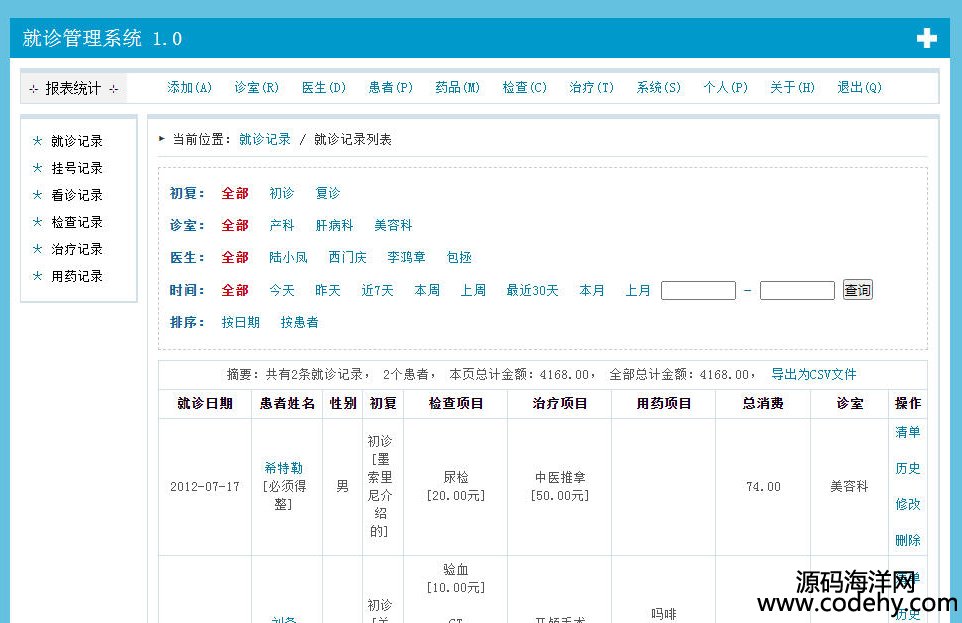Open 用药记录 in the sidebar

[77, 276]
